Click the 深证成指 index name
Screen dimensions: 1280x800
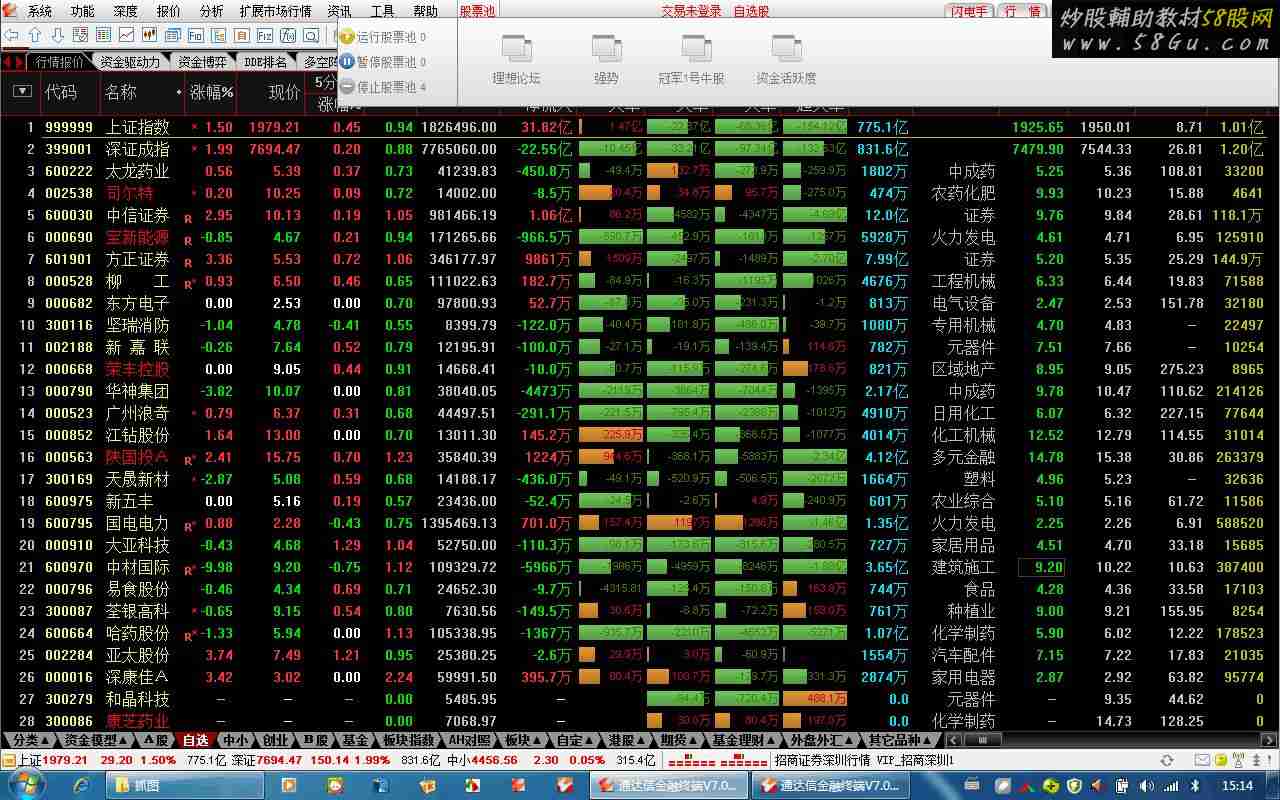[137, 149]
